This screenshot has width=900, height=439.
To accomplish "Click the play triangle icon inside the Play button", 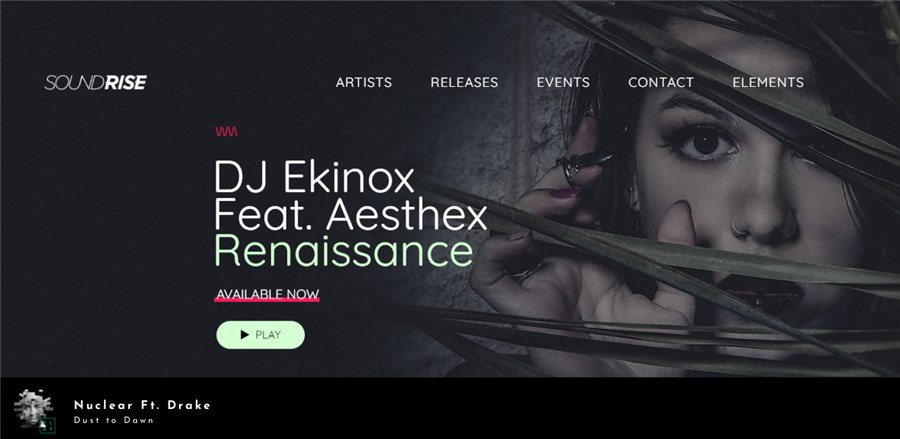I will pos(245,335).
